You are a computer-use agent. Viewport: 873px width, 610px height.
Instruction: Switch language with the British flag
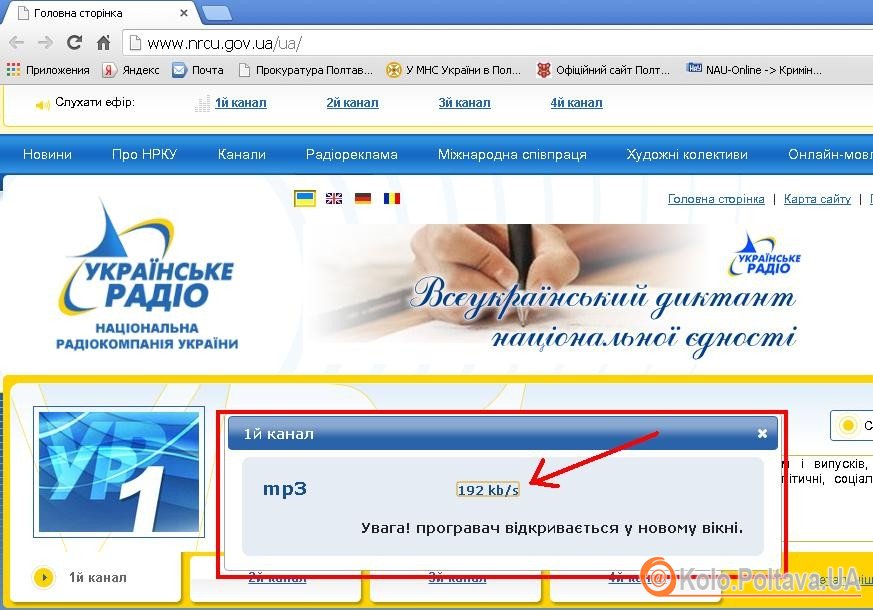(x=334, y=198)
